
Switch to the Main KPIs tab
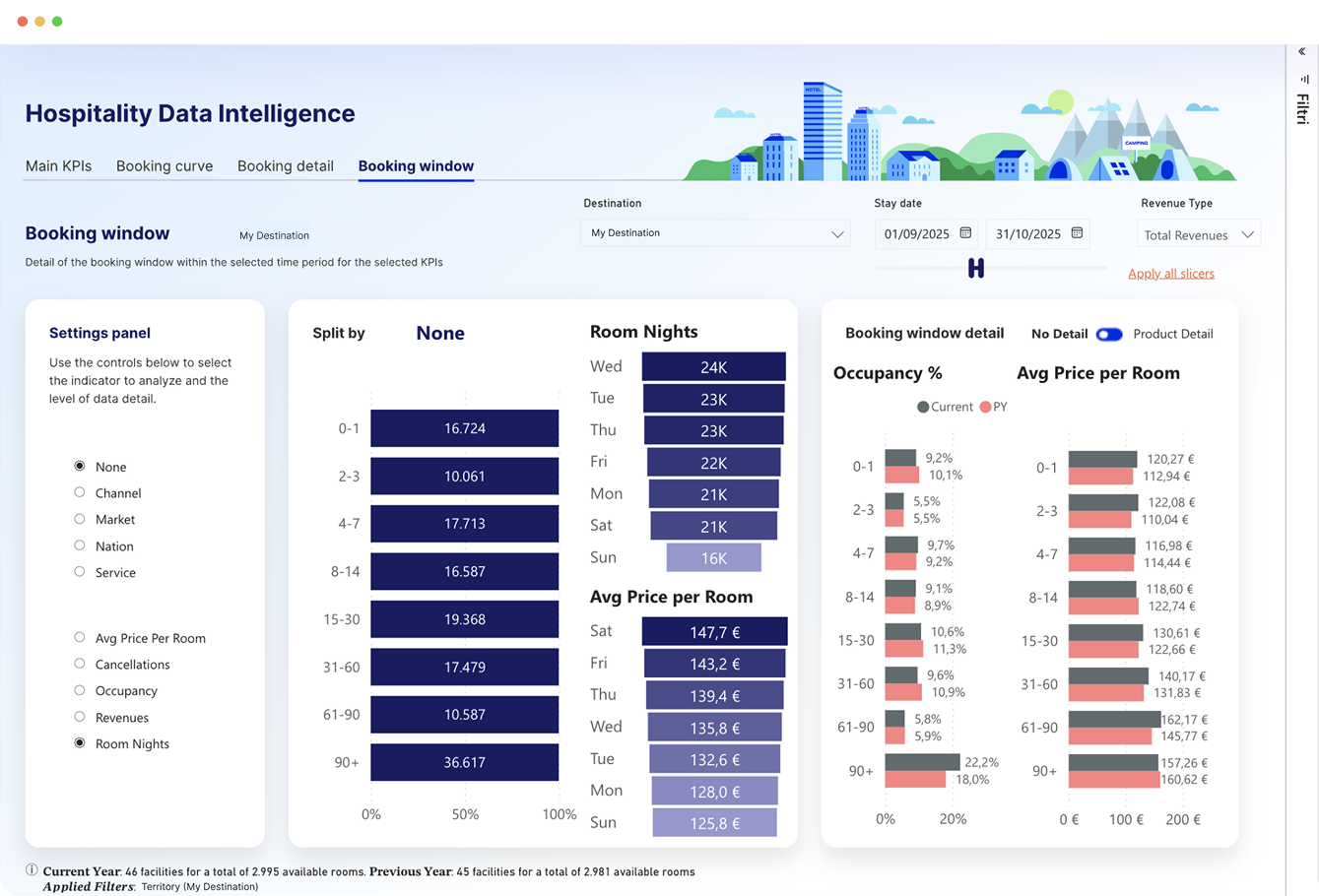point(58,166)
